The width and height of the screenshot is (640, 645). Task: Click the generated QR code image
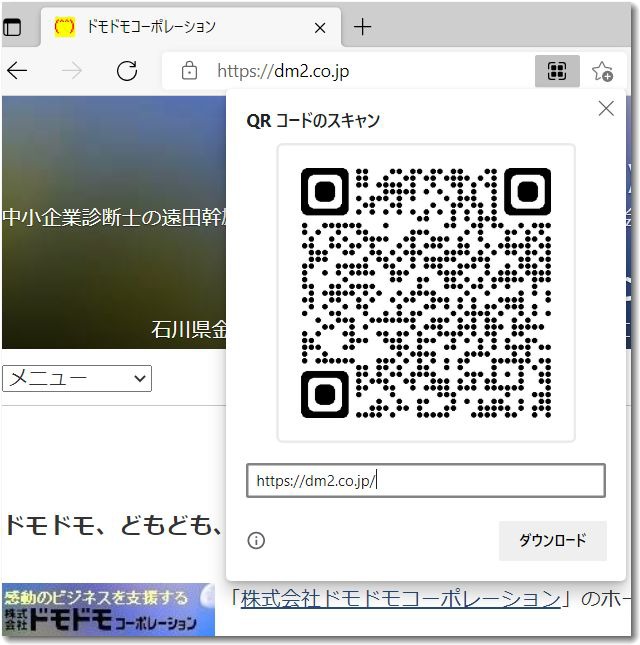[x=426, y=293]
